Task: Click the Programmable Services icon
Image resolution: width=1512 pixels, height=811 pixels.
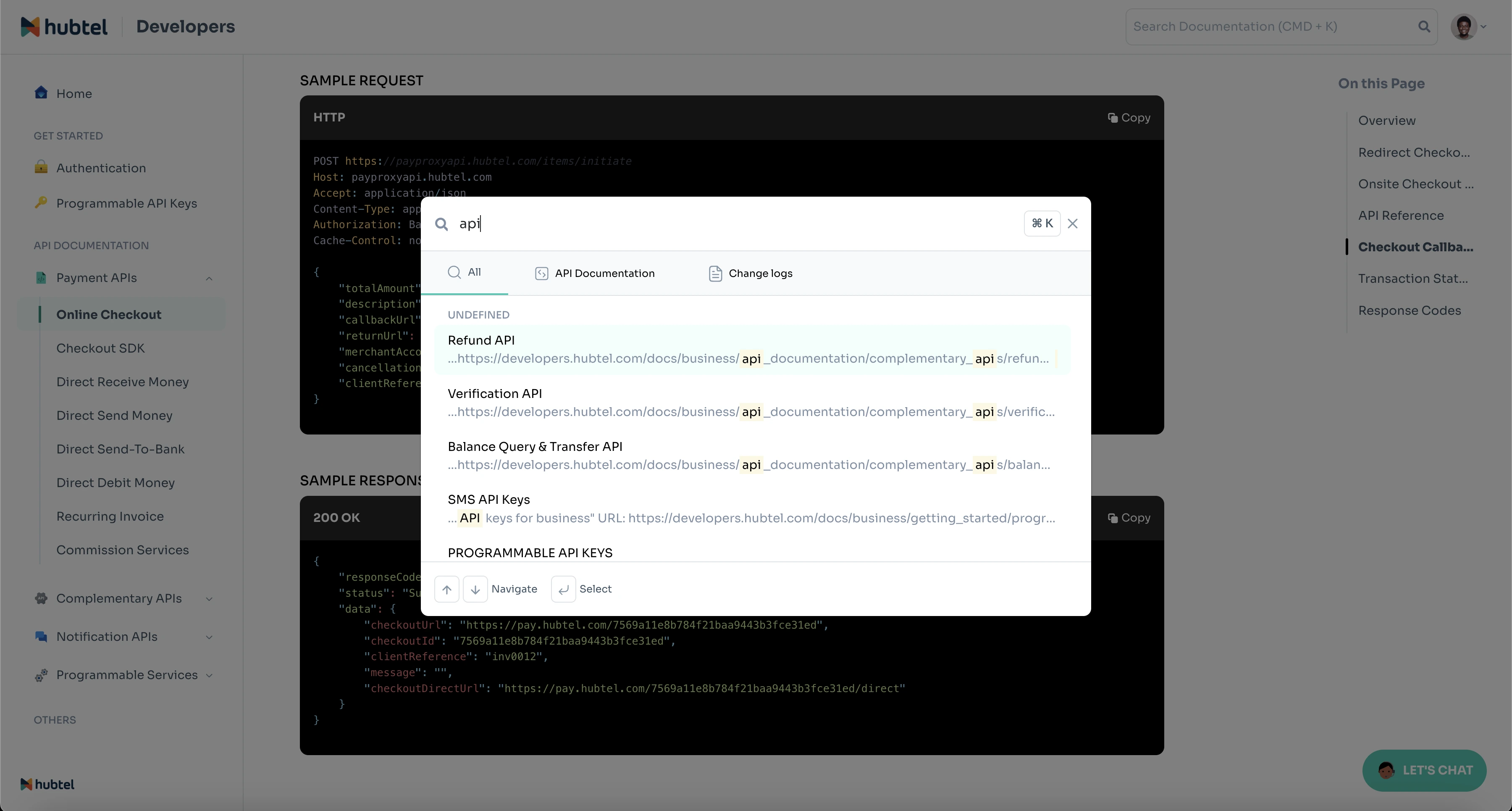Action: [x=40, y=675]
